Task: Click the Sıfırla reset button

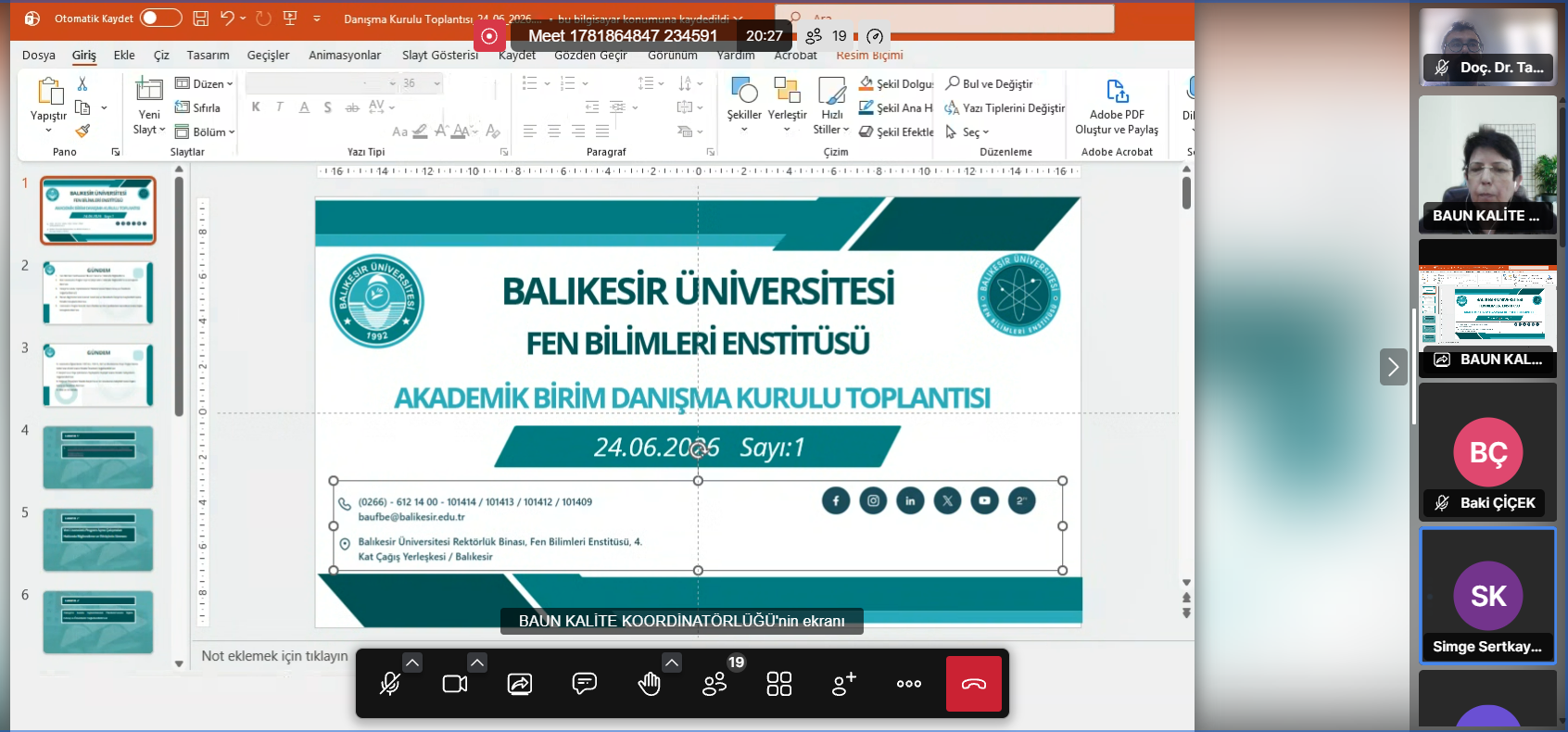Action: (198, 107)
